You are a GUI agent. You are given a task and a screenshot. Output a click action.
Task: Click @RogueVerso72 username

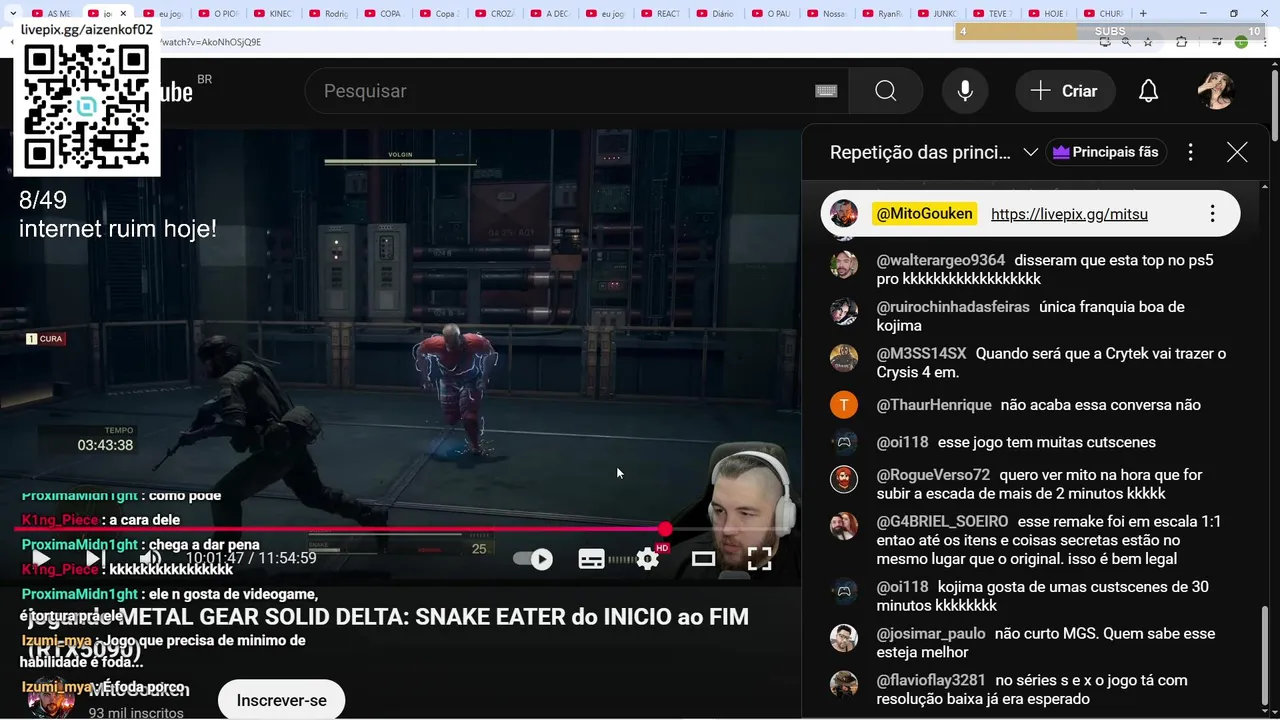point(933,475)
